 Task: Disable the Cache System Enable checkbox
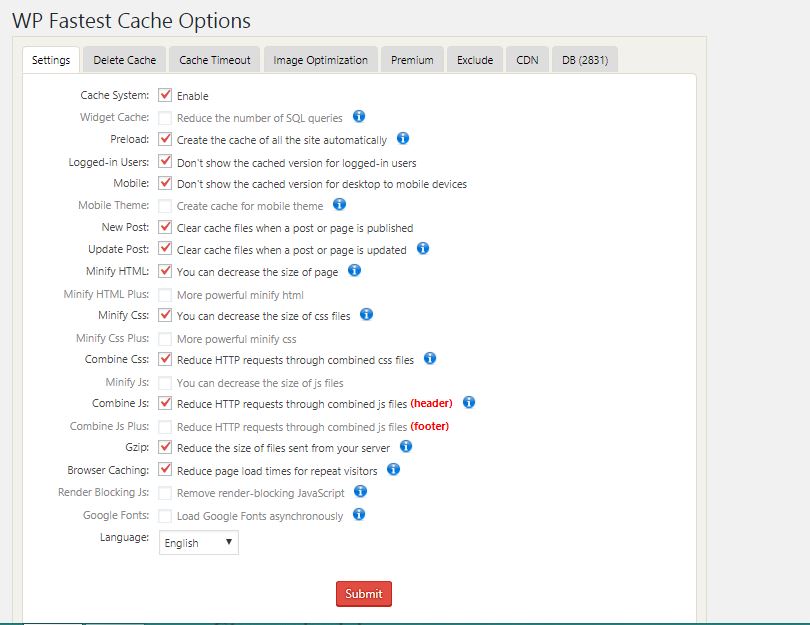click(165, 95)
